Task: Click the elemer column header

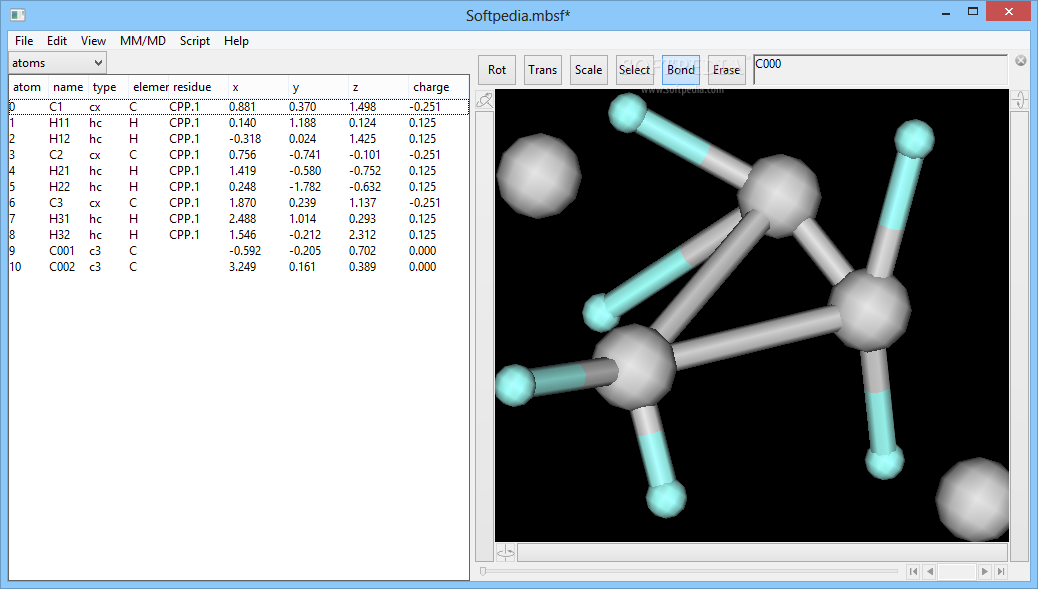Action: point(150,87)
